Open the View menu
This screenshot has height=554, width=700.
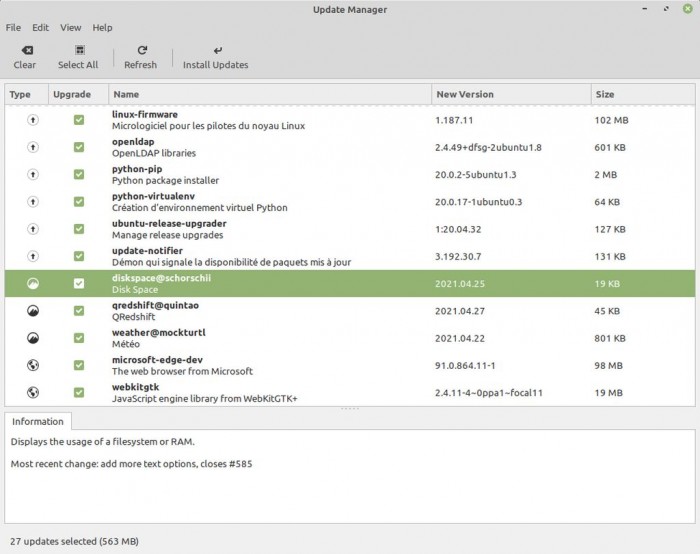coord(71,27)
